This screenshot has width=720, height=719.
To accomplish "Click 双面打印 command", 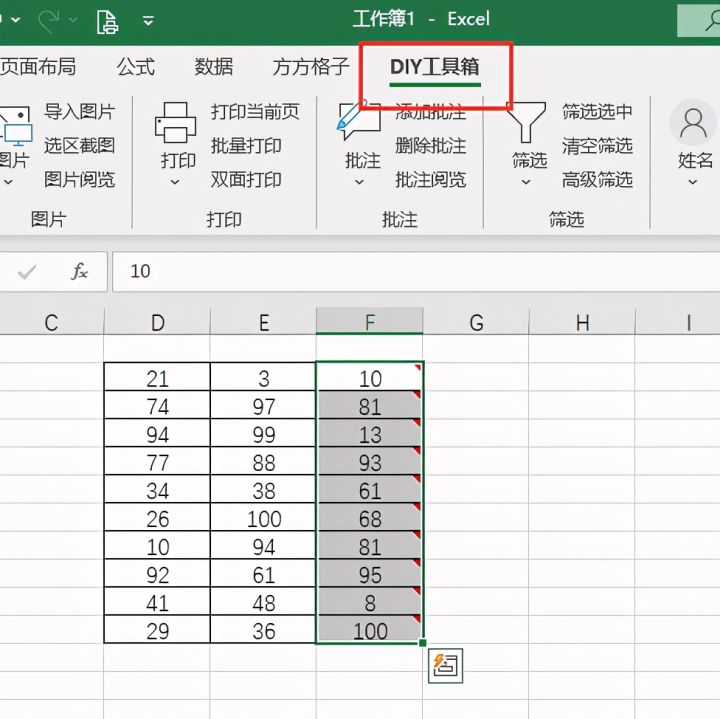I will 246,180.
